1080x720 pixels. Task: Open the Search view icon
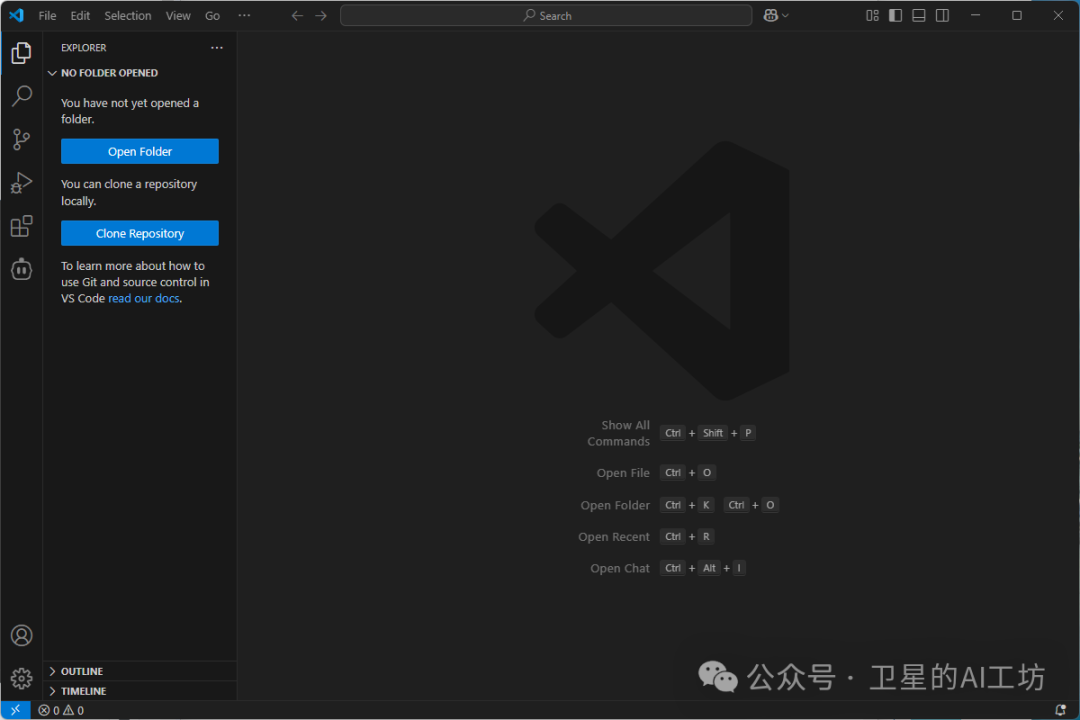(x=21, y=96)
